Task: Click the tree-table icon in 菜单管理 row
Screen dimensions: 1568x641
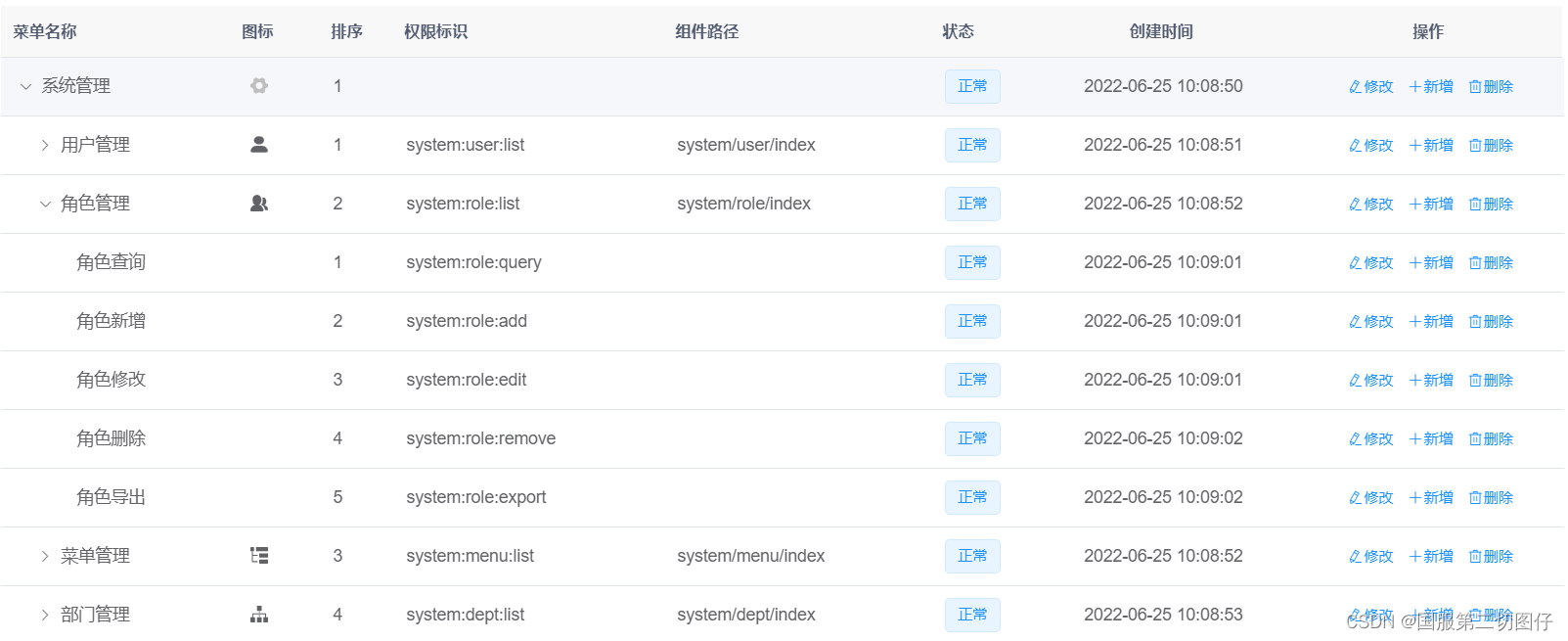Action: click(x=259, y=556)
